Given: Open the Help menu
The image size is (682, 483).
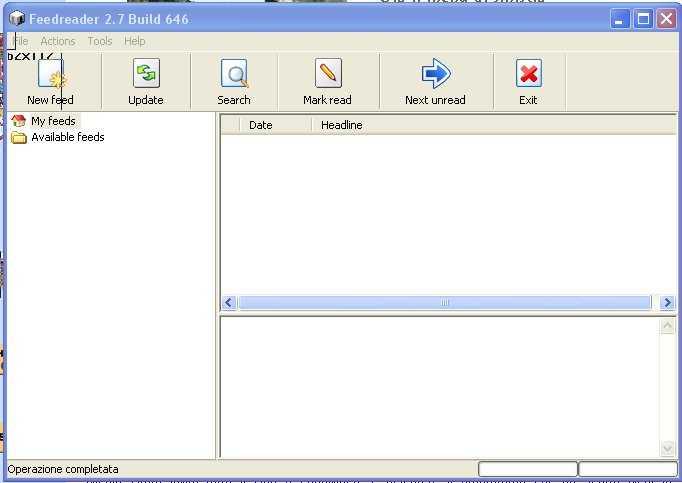Looking at the screenshot, I should pyautogui.click(x=135, y=41).
